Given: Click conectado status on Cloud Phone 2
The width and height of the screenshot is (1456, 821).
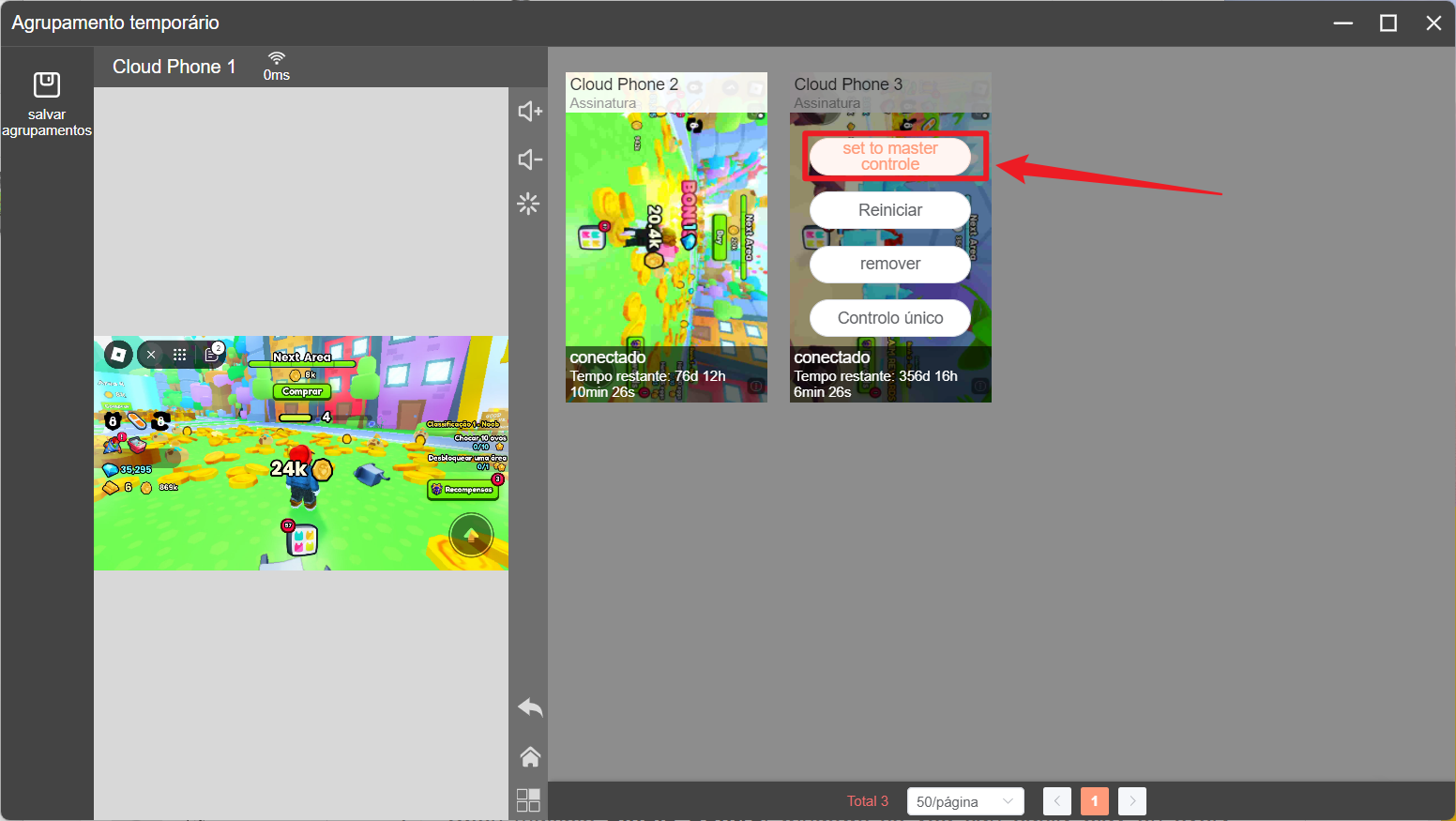Looking at the screenshot, I should (x=608, y=357).
